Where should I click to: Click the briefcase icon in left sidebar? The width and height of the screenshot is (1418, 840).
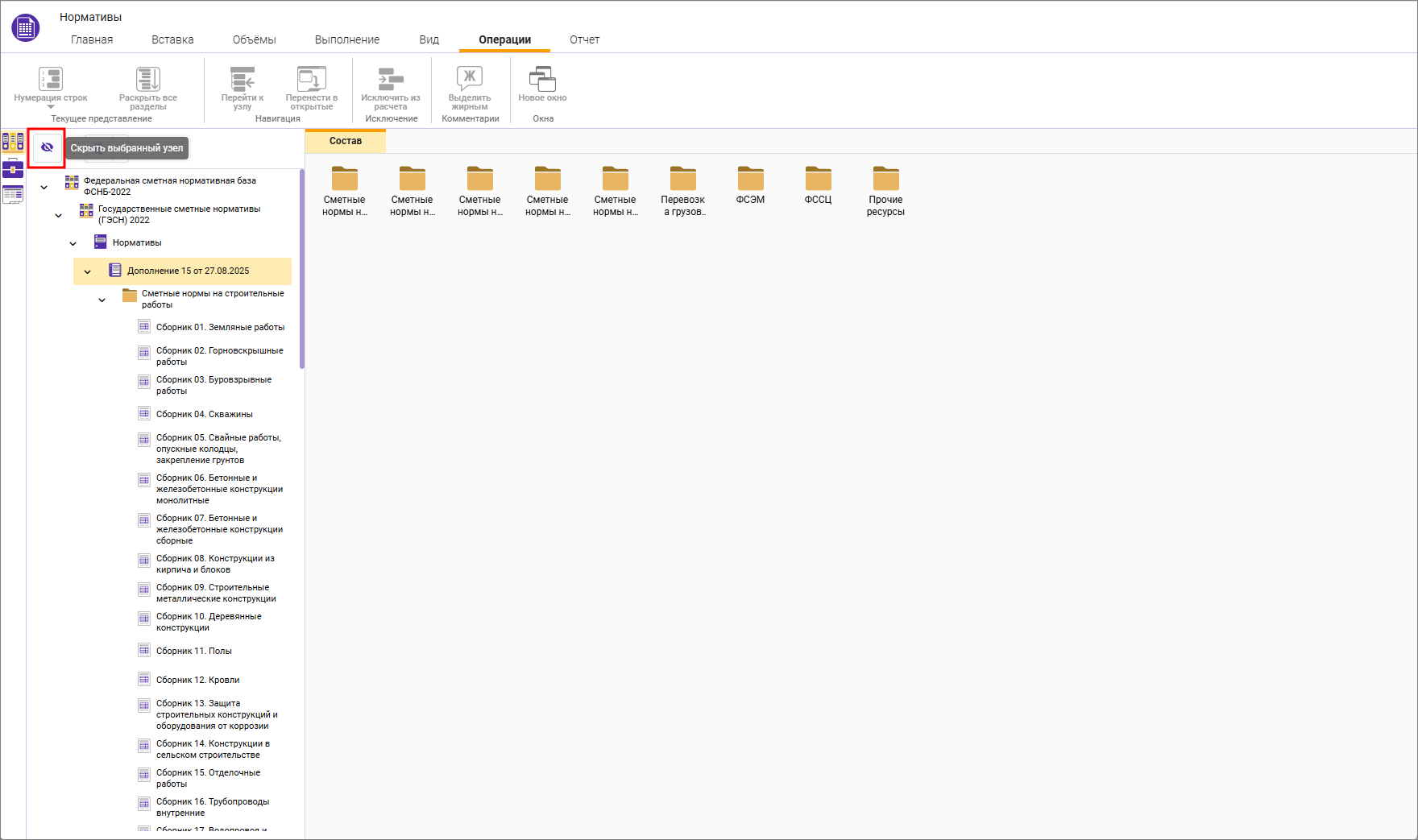point(13,168)
